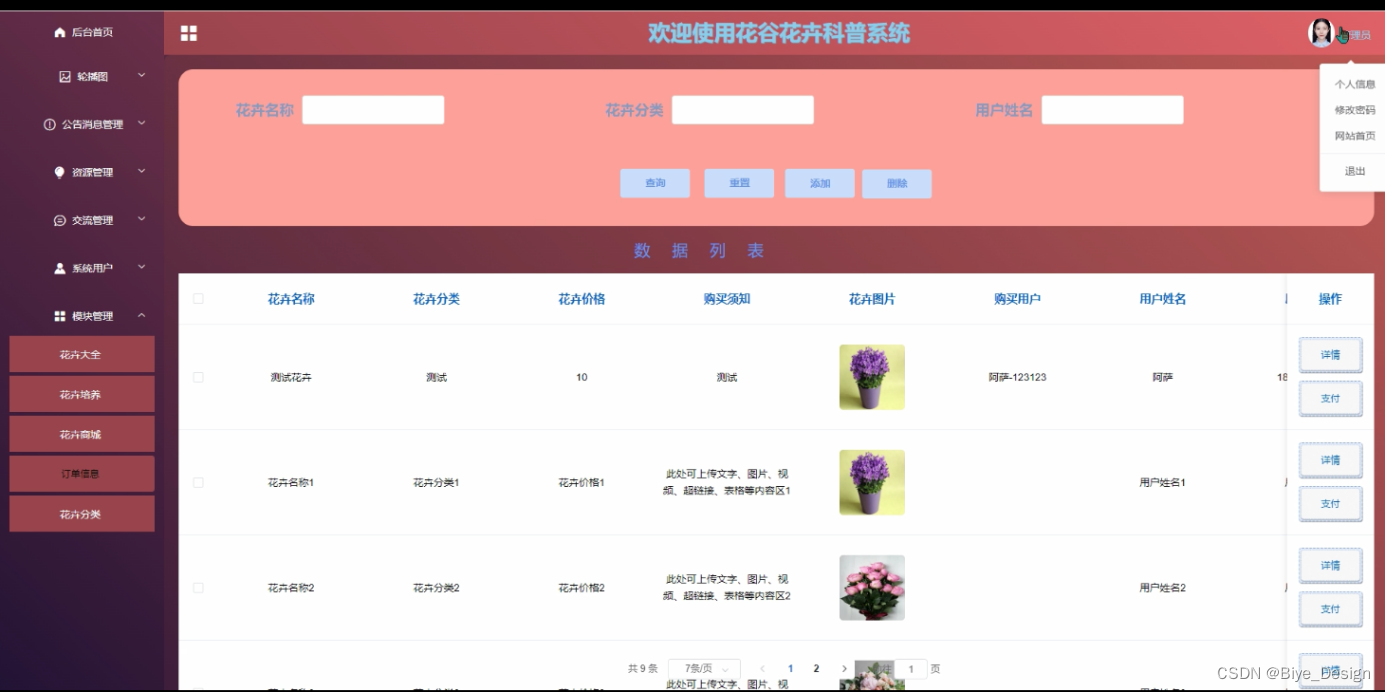The width and height of the screenshot is (1385, 692).
Task: Open the 花卉商城 submenu item
Action: [x=81, y=434]
